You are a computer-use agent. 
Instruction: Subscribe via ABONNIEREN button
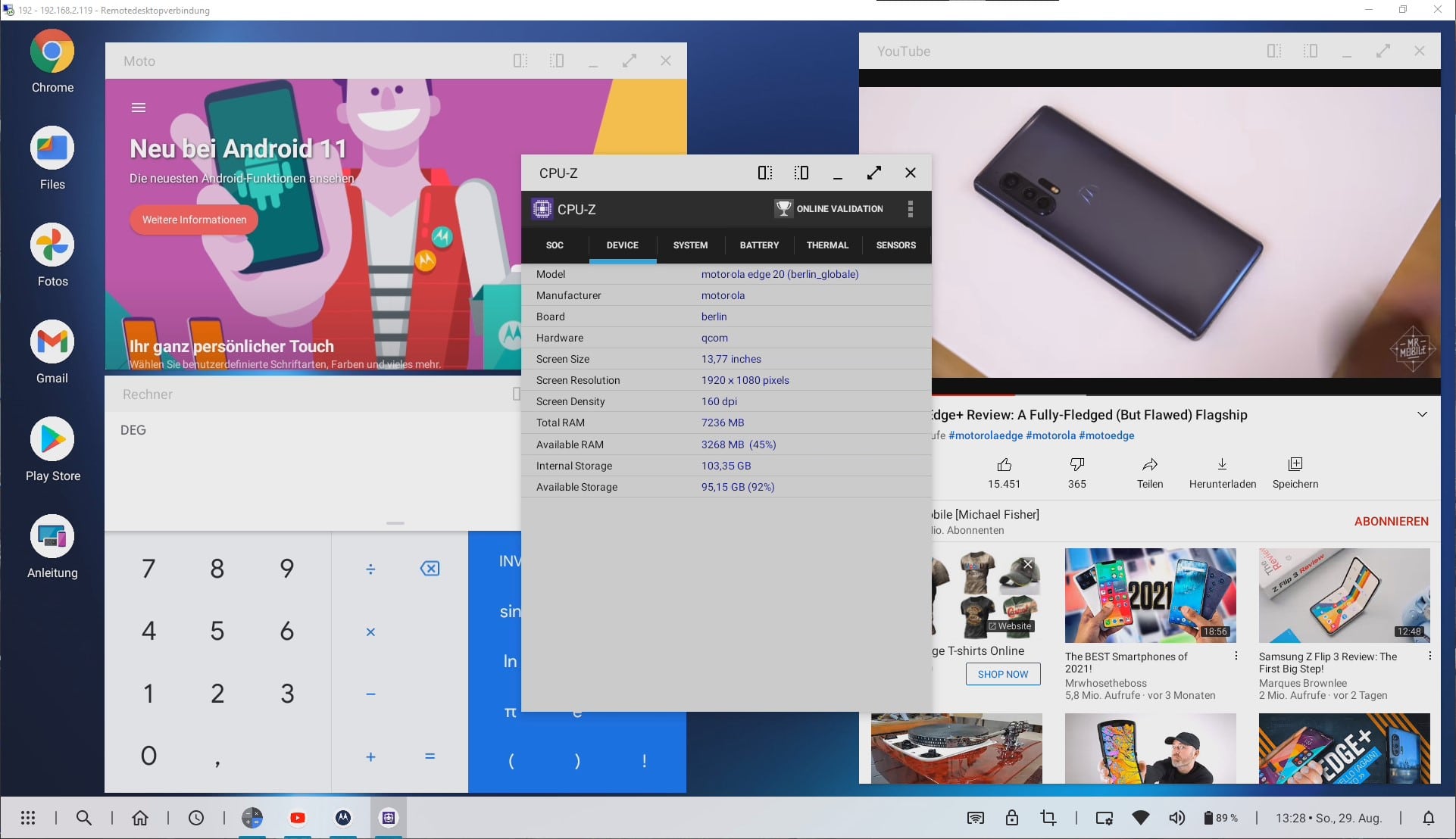click(1391, 521)
